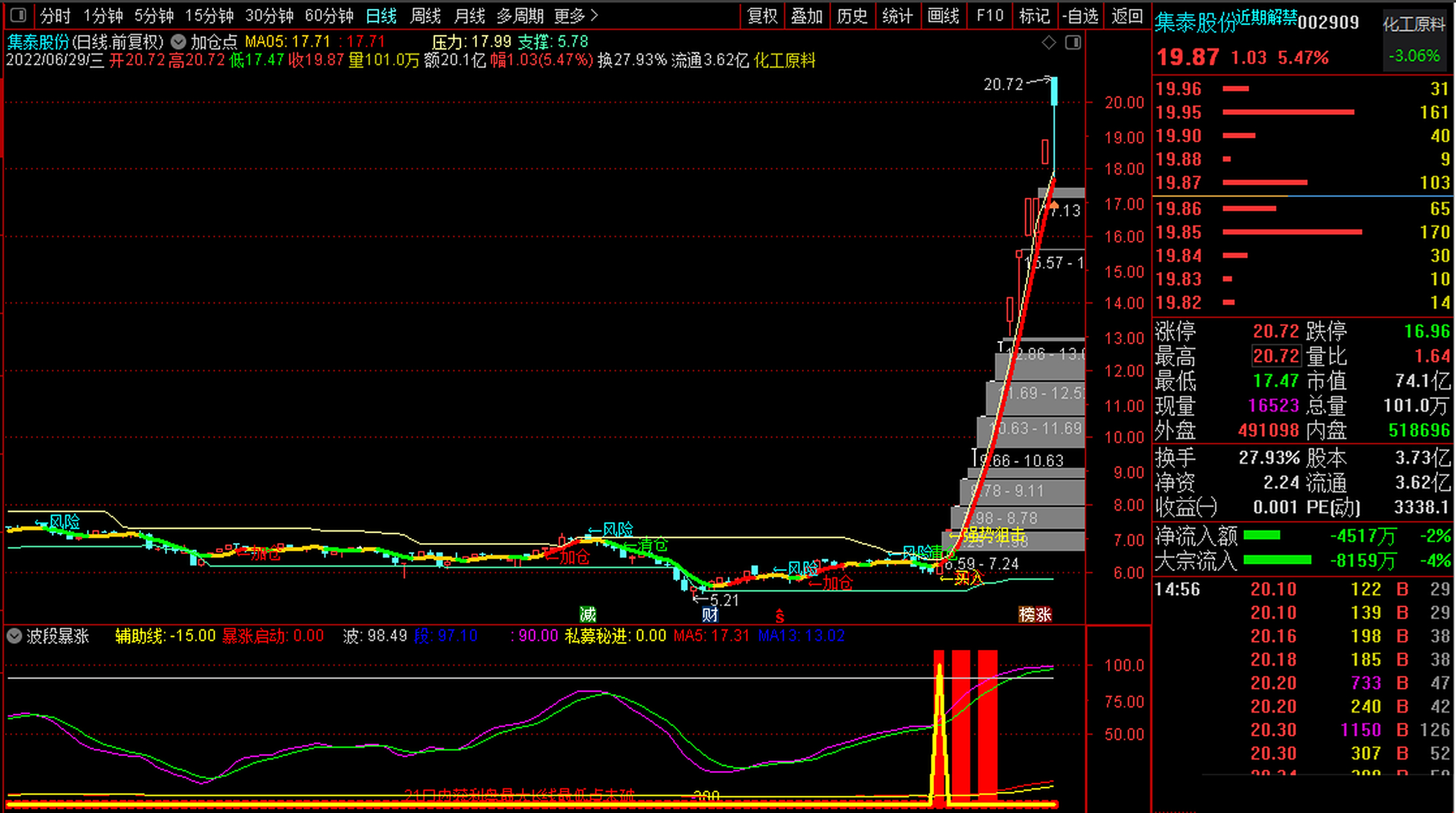Select the 60分钟 period tab

coord(329,15)
